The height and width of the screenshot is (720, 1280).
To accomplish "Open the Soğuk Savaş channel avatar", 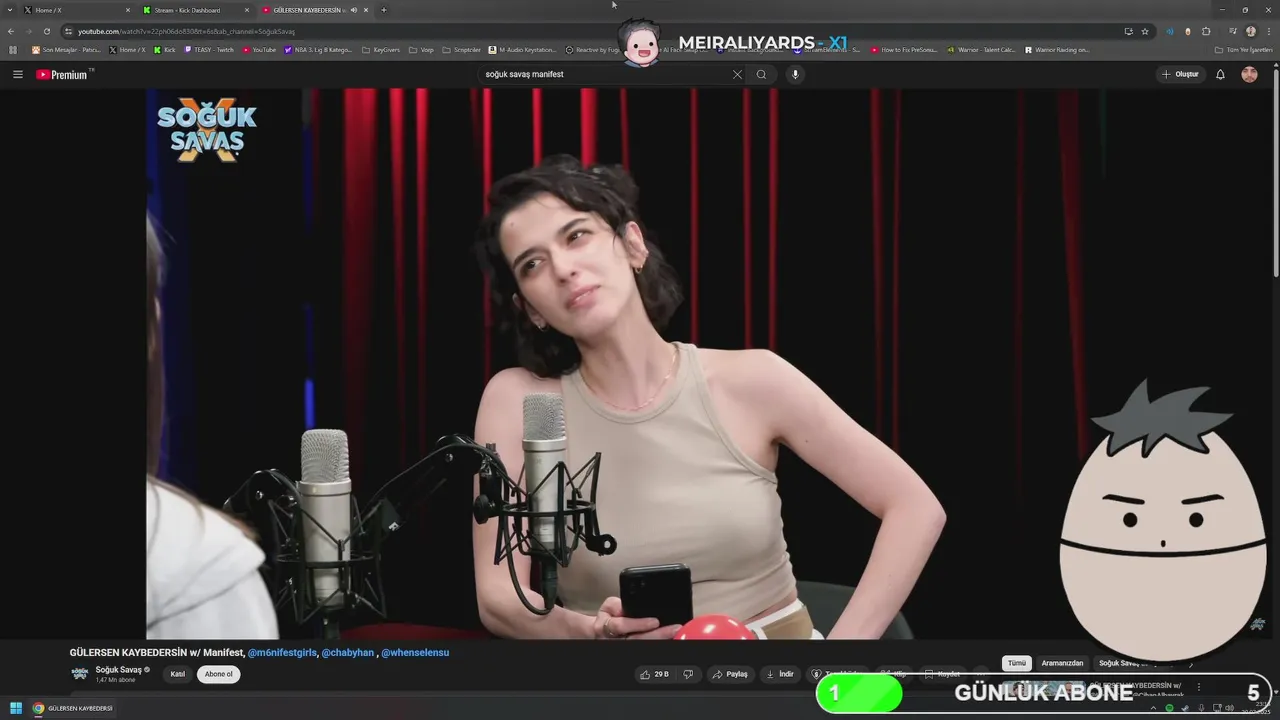I will [79, 673].
